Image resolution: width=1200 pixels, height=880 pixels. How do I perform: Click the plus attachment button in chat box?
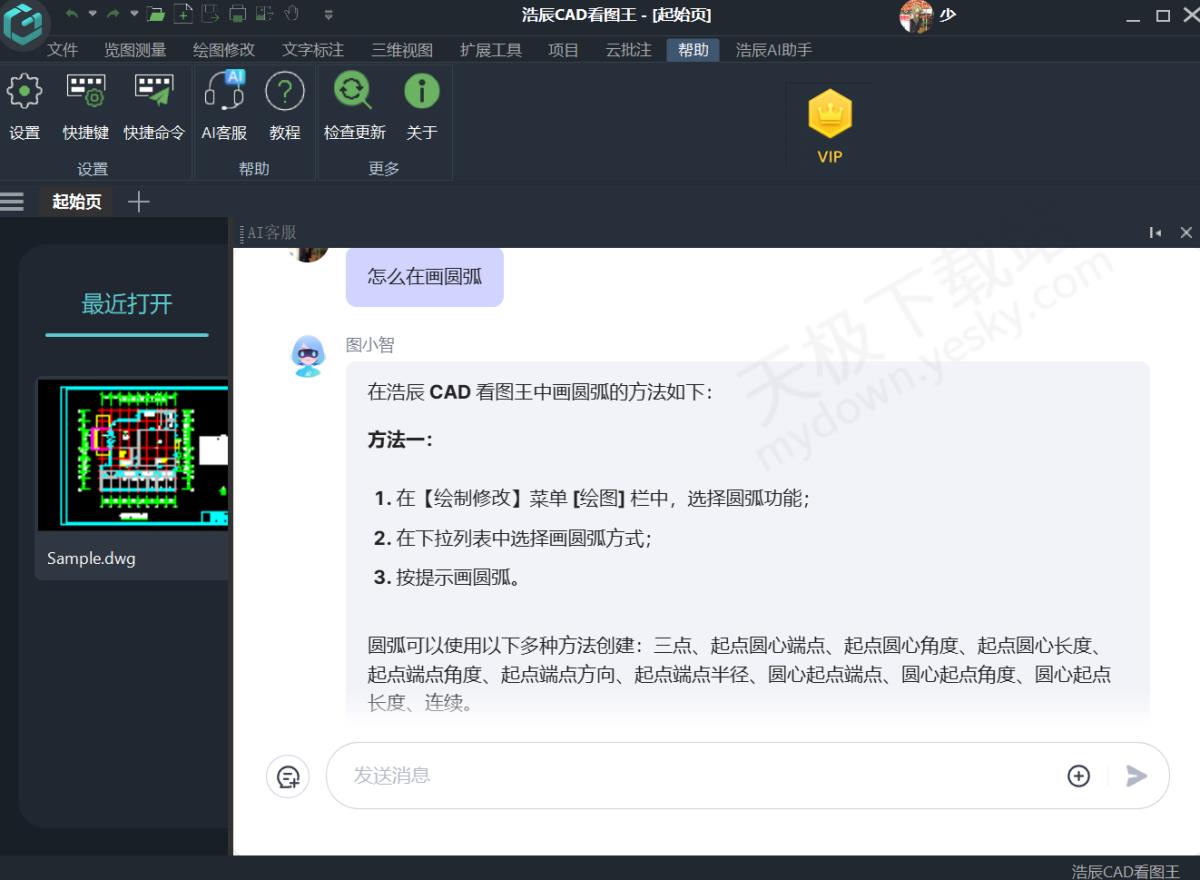point(1078,776)
